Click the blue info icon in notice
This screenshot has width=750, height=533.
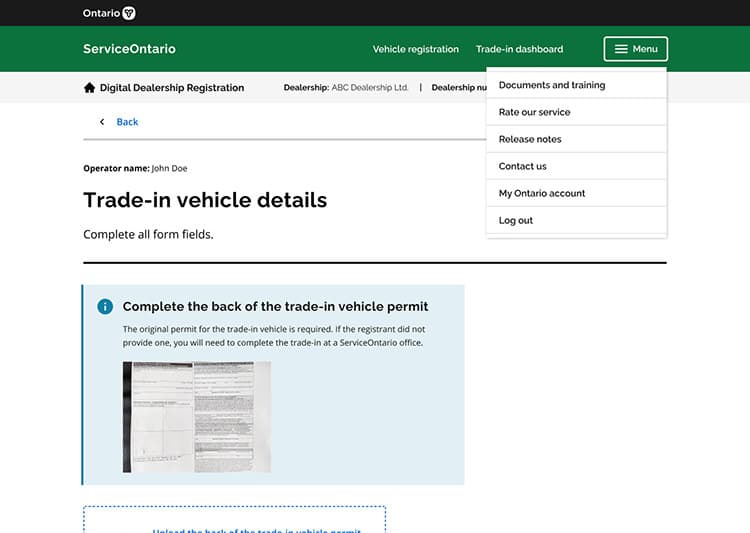point(105,306)
